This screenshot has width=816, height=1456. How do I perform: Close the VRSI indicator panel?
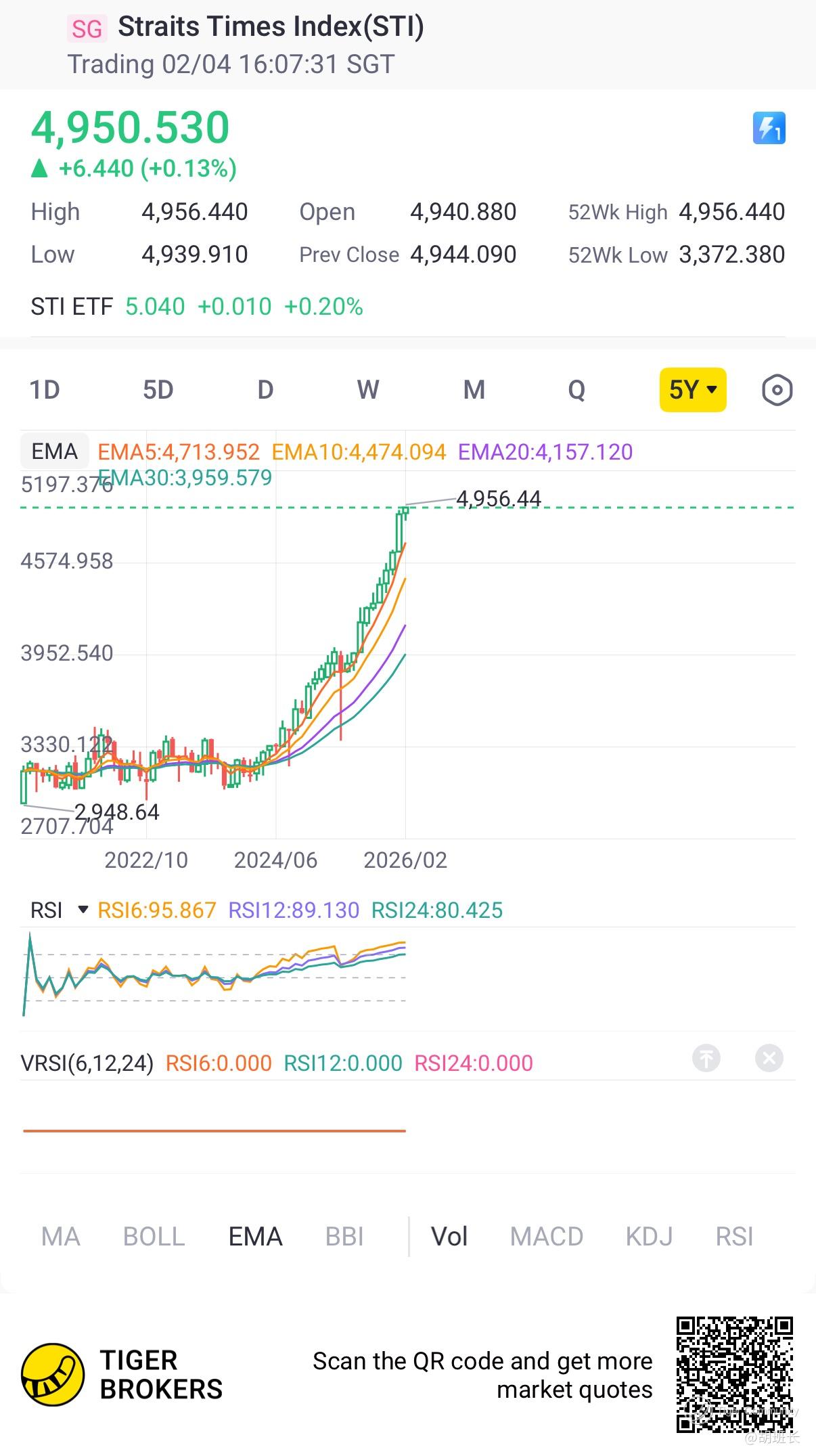click(x=769, y=1058)
